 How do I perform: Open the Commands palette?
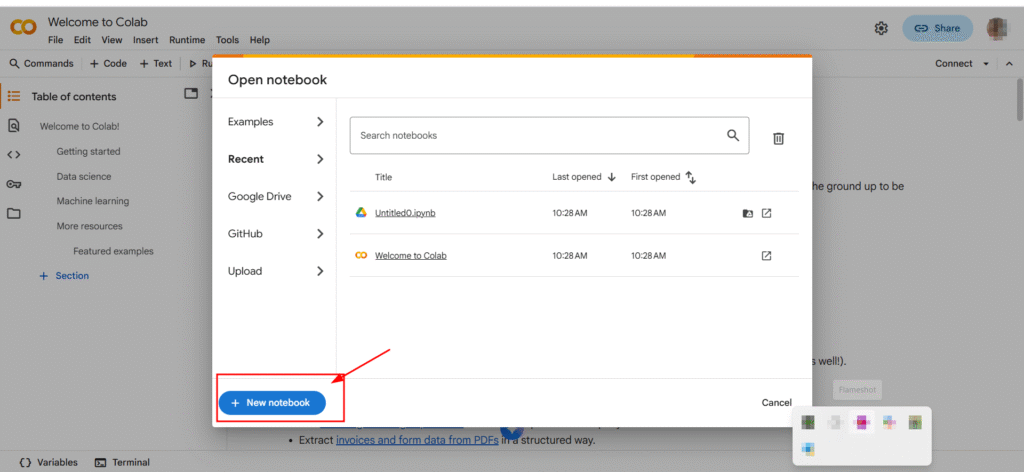[41, 63]
